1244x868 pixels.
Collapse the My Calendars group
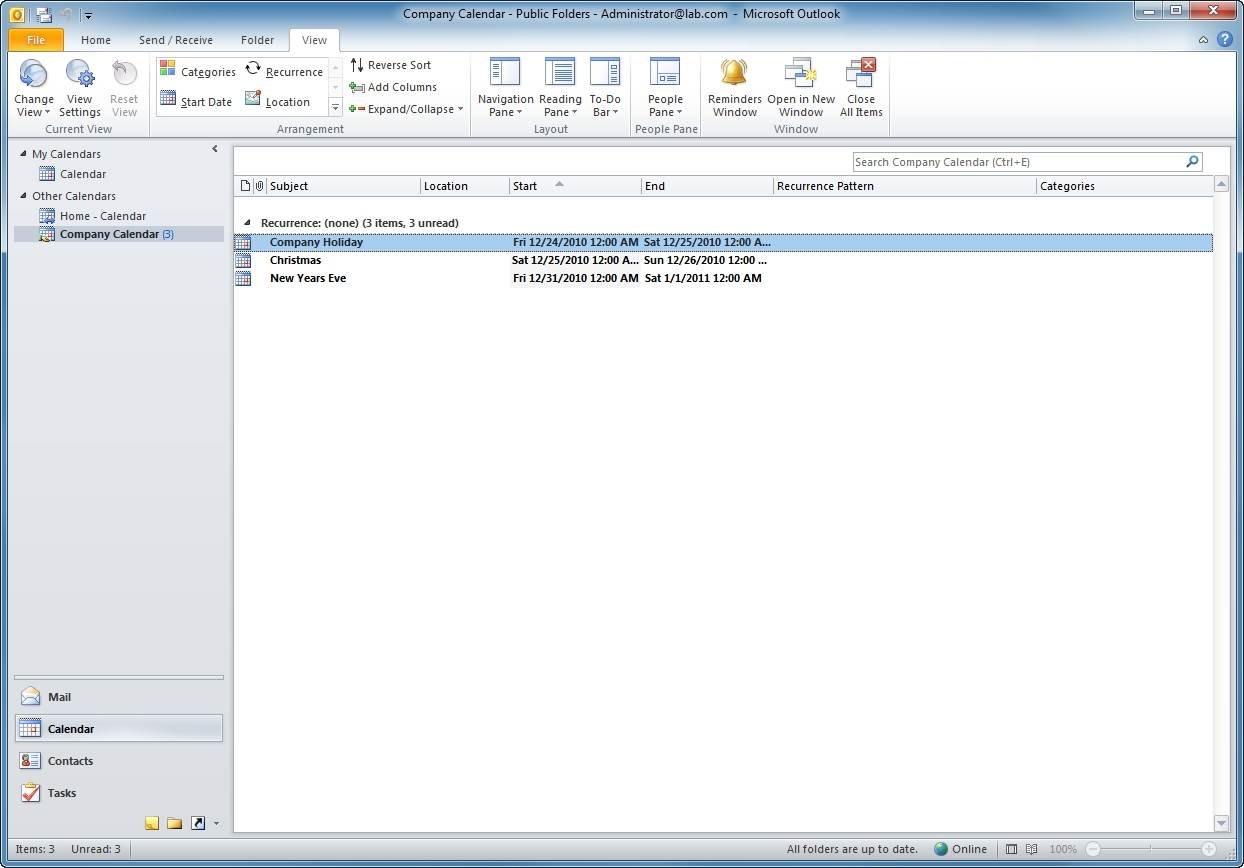click(x=24, y=154)
